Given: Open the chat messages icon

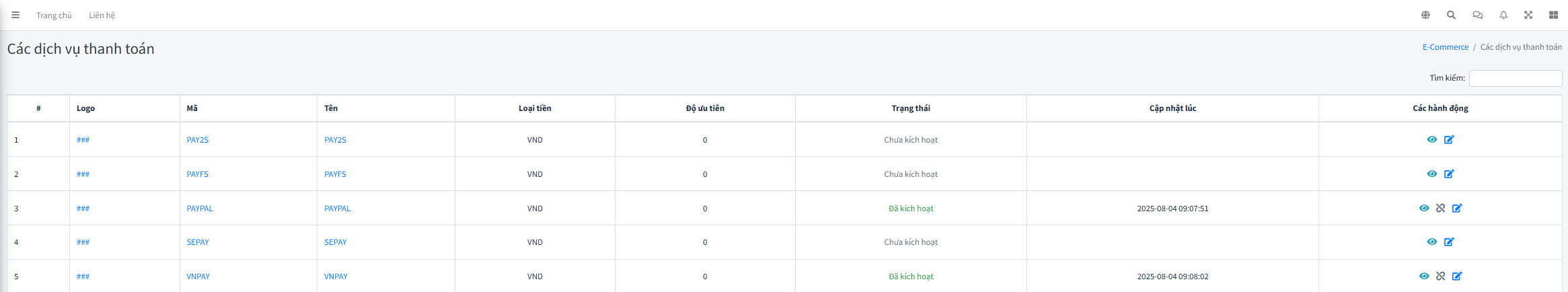Looking at the screenshot, I should (x=1477, y=15).
